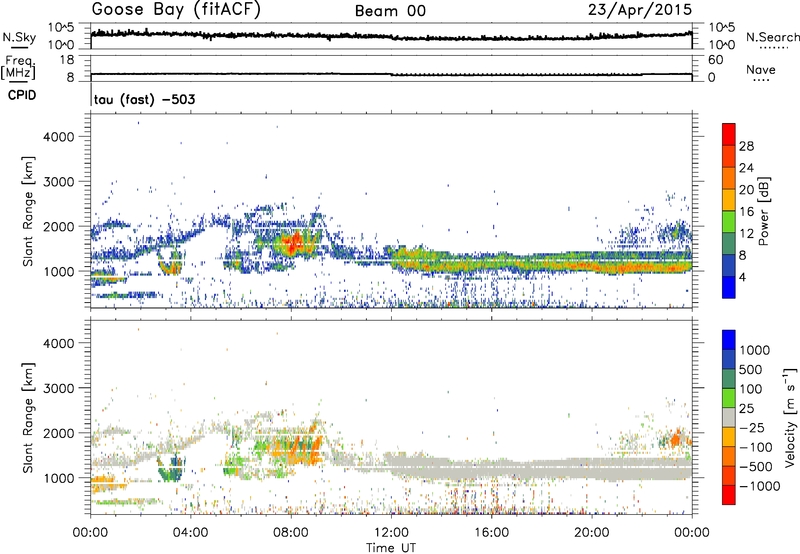Click the '1000' tick on velocity panel range axis
The height and width of the screenshot is (554, 800).
pos(59,479)
